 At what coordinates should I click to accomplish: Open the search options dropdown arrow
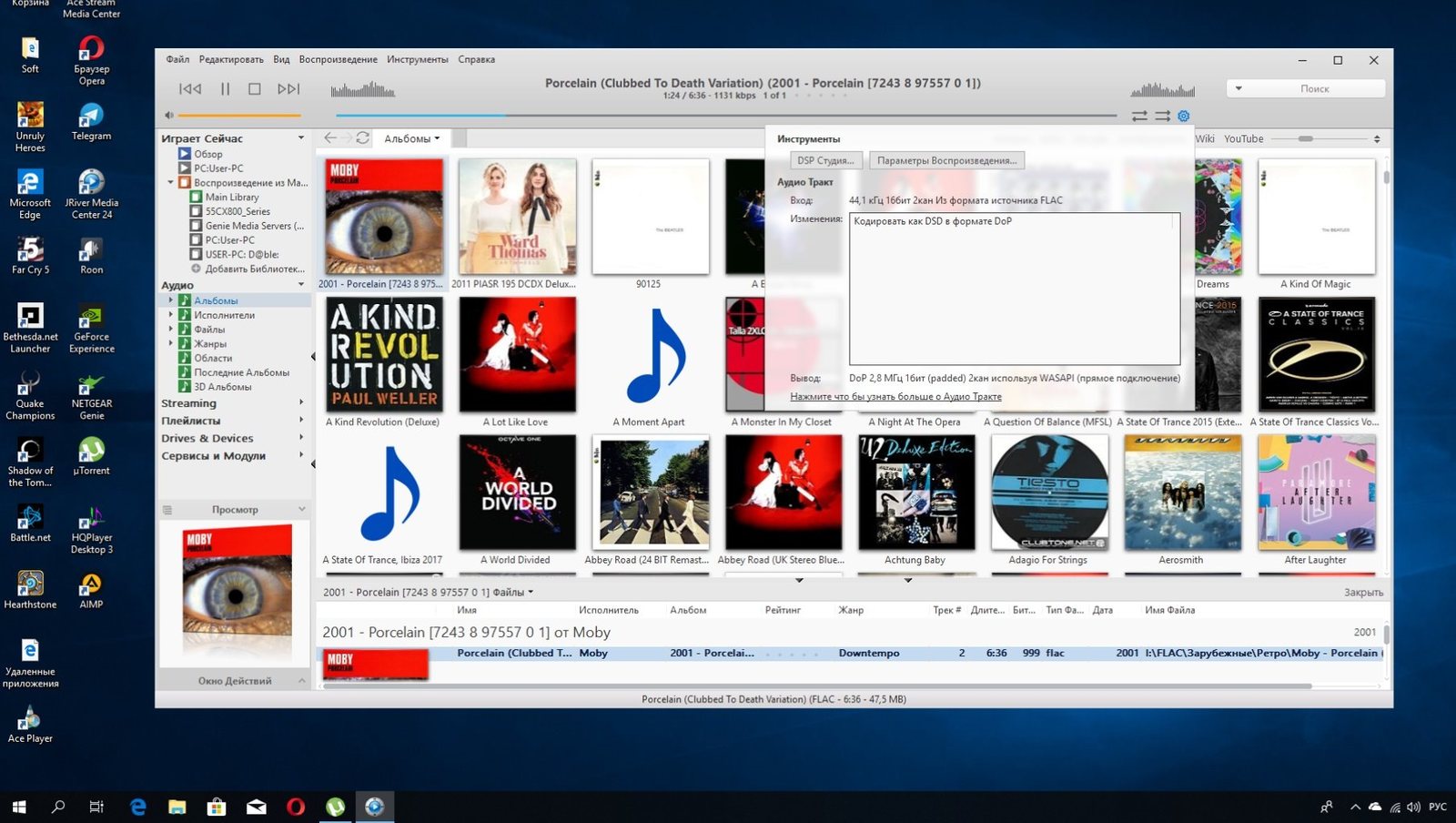pyautogui.click(x=1239, y=88)
